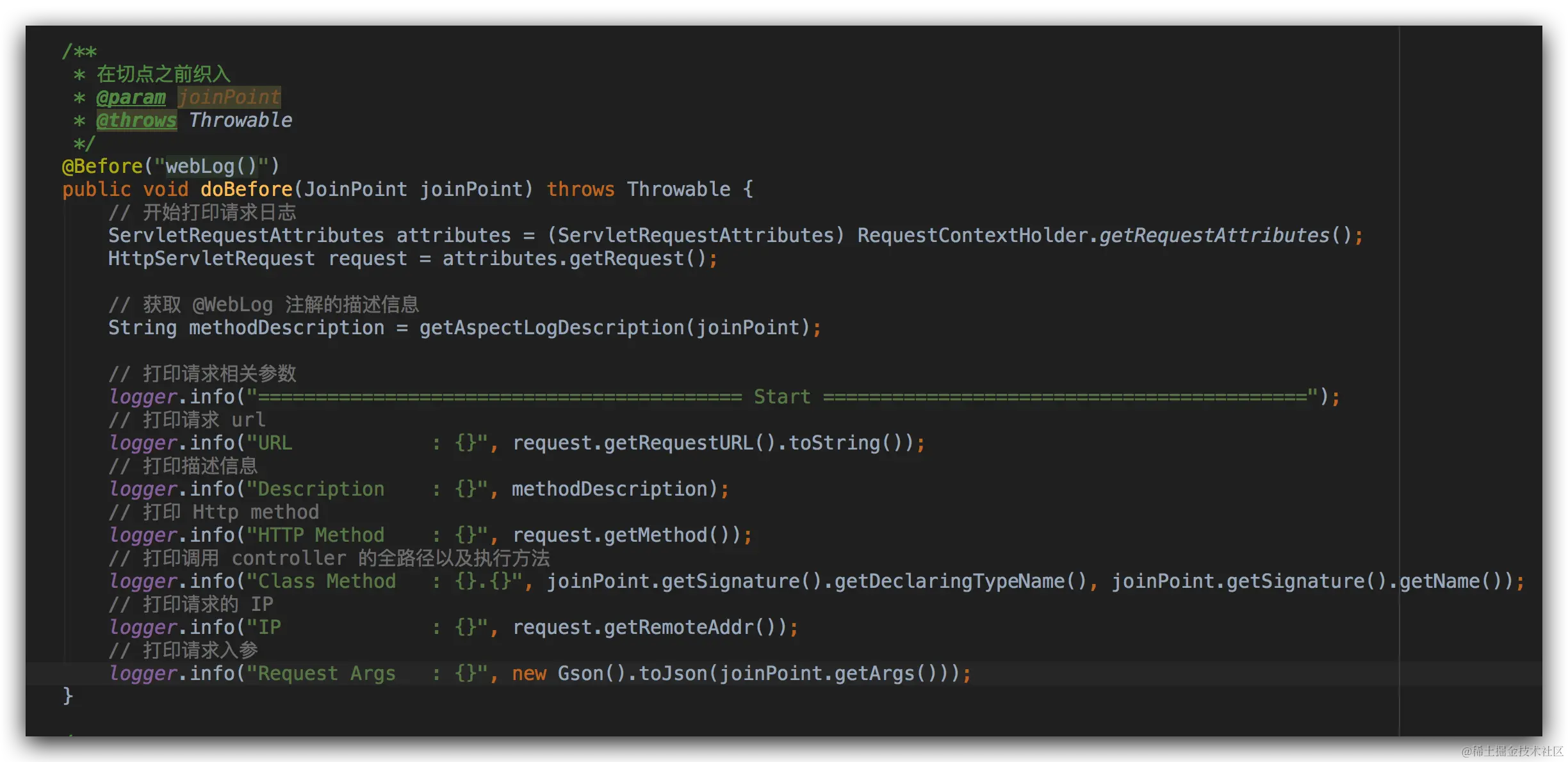This screenshot has height=762, width=1568.
Task: Click request.getRequestURL() call
Action: click(644, 443)
